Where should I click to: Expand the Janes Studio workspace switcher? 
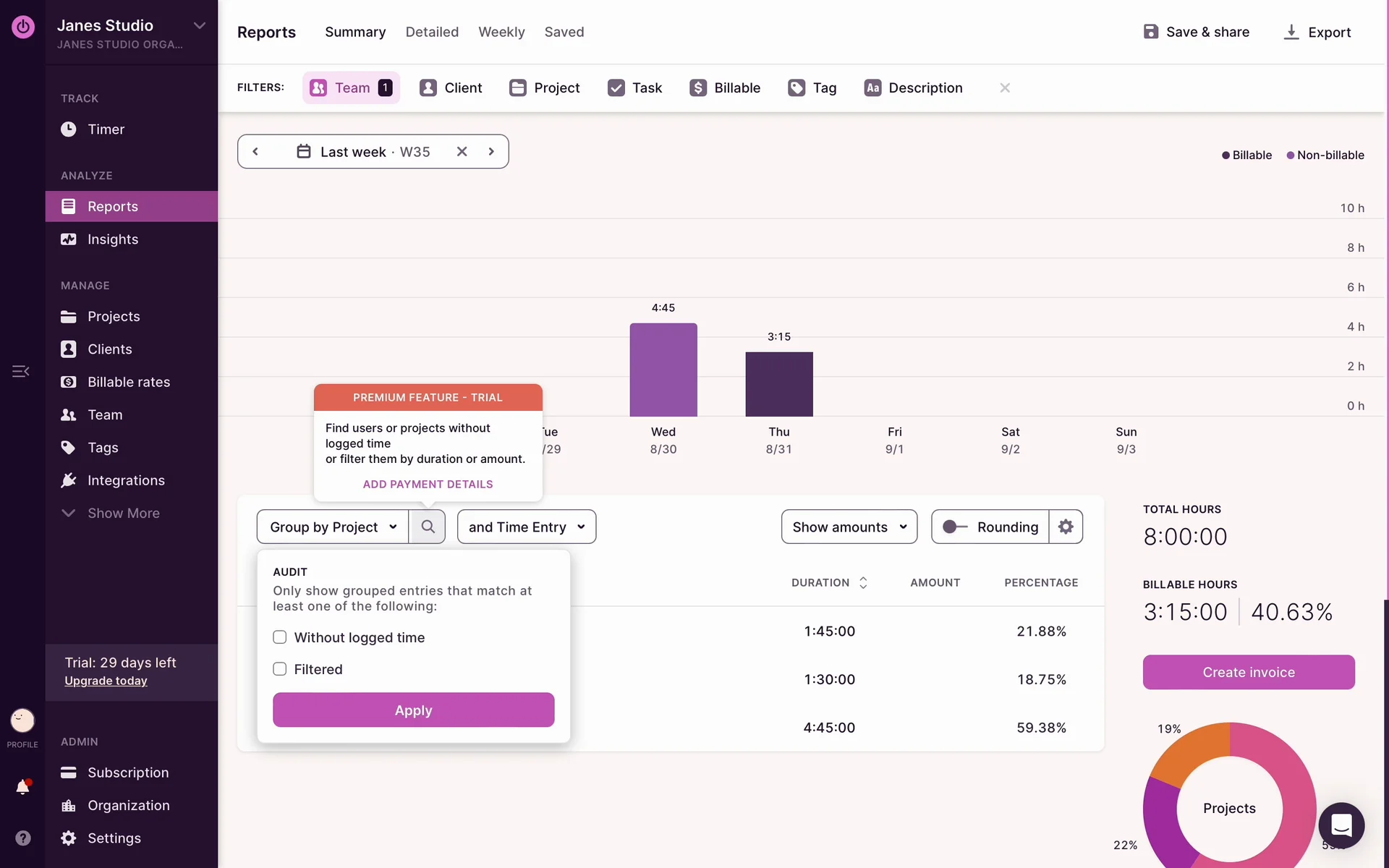(200, 25)
